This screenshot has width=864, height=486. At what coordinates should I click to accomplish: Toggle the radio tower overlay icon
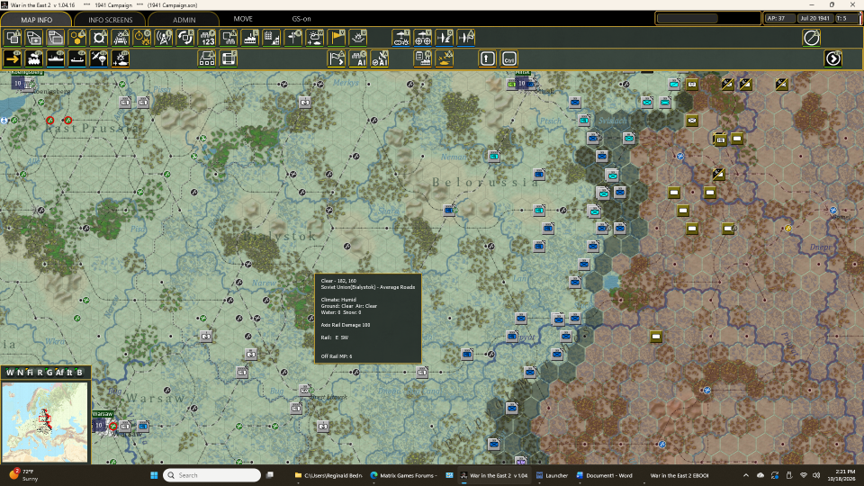(164, 38)
